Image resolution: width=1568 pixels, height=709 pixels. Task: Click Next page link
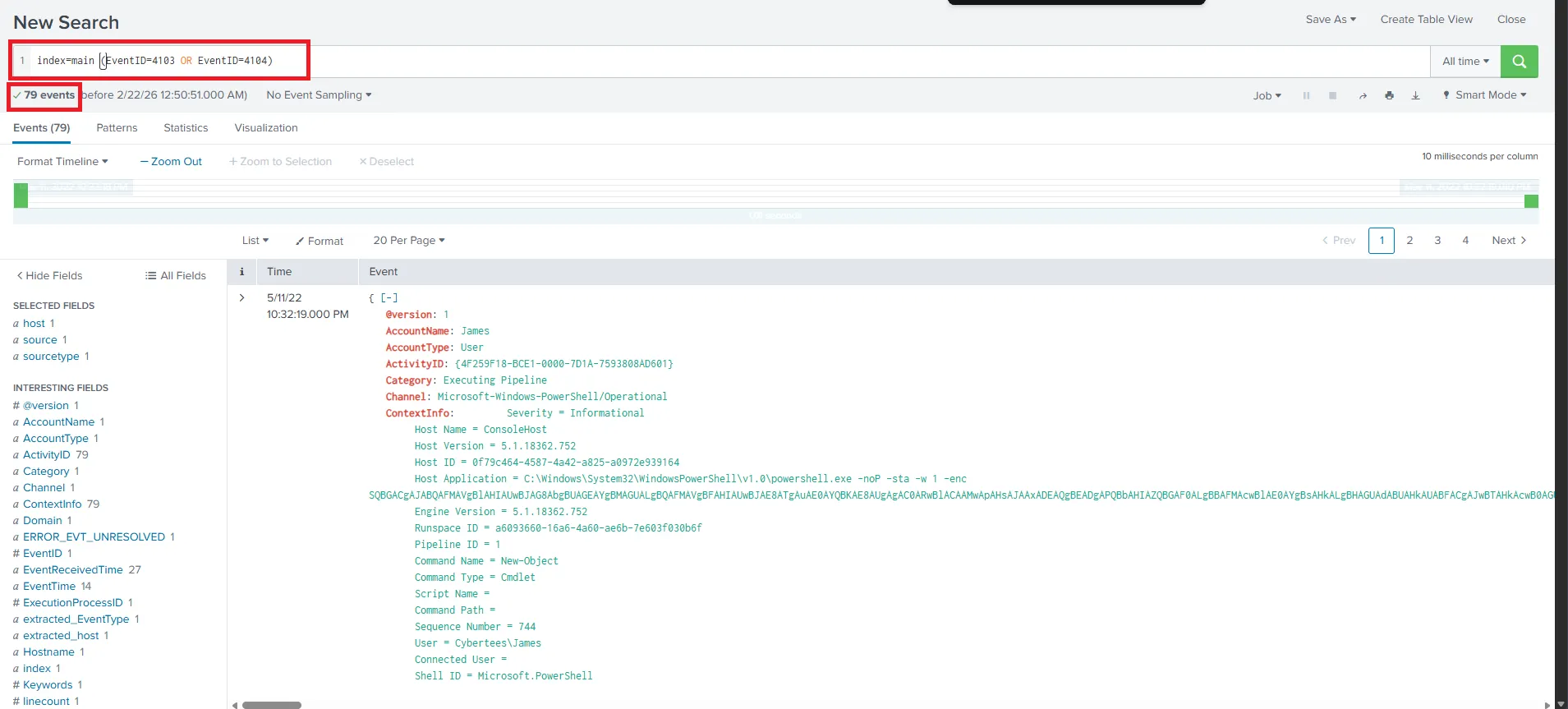(1509, 240)
